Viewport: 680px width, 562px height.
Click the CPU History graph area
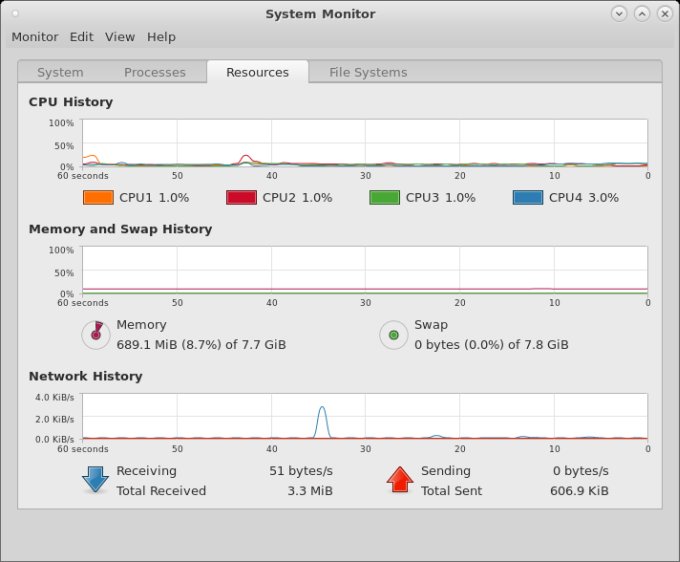click(x=364, y=143)
